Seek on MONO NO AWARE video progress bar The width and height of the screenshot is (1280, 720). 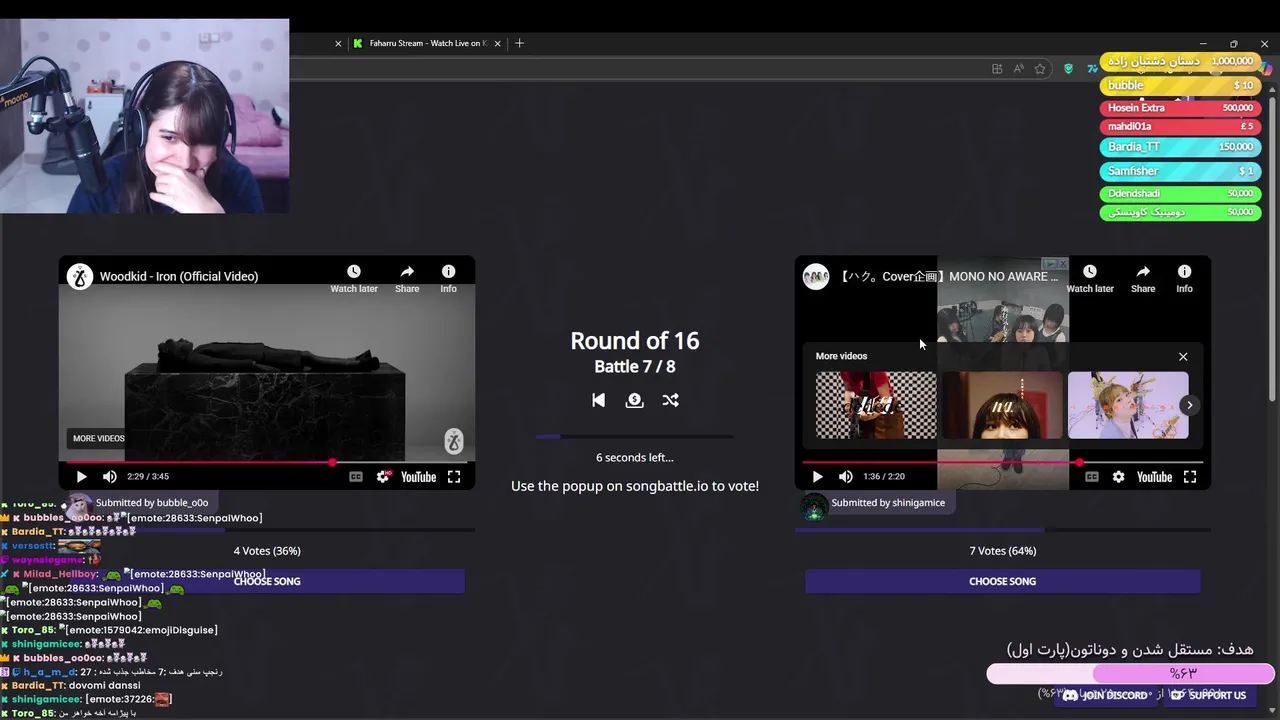click(x=1002, y=462)
